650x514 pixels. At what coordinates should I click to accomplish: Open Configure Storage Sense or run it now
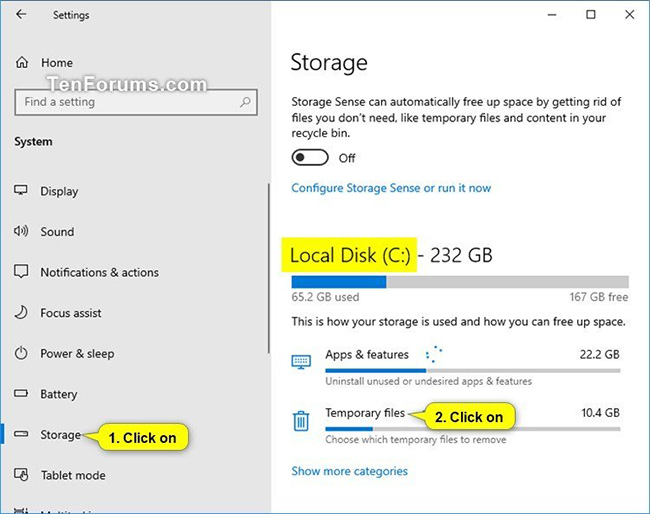[x=391, y=188]
